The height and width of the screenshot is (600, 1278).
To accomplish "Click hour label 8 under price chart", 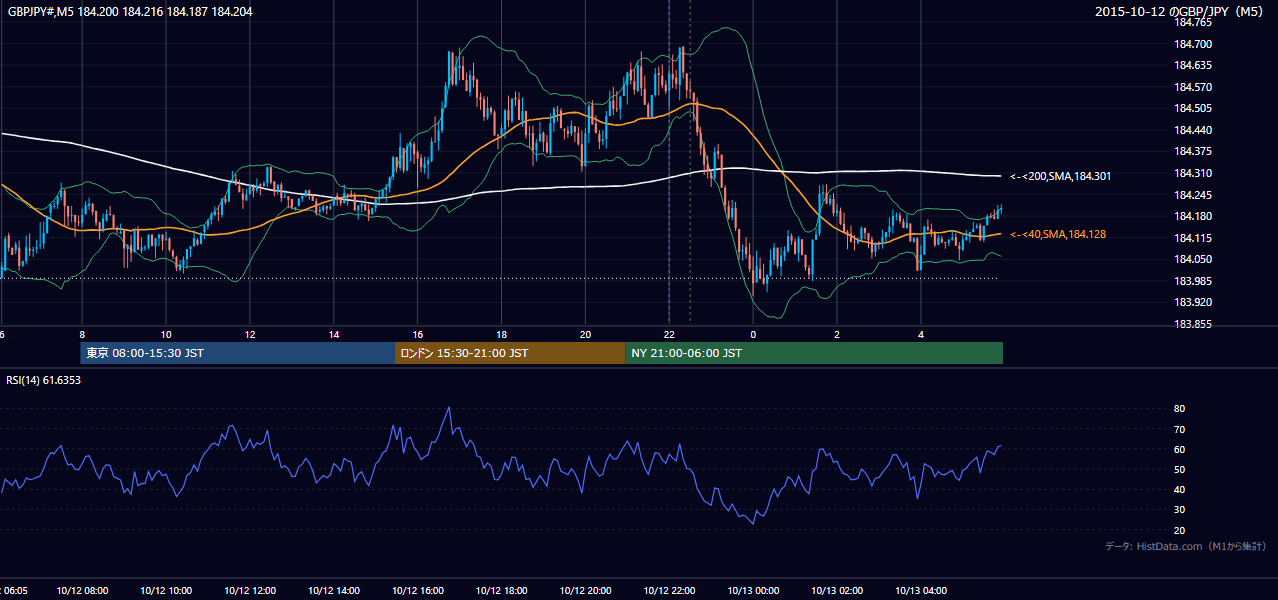I will click(82, 334).
